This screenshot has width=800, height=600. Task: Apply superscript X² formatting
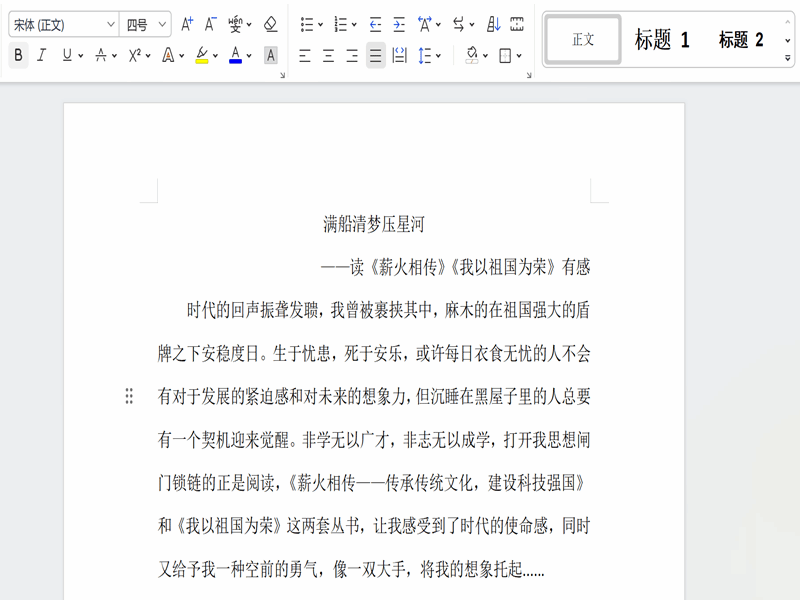pos(135,55)
